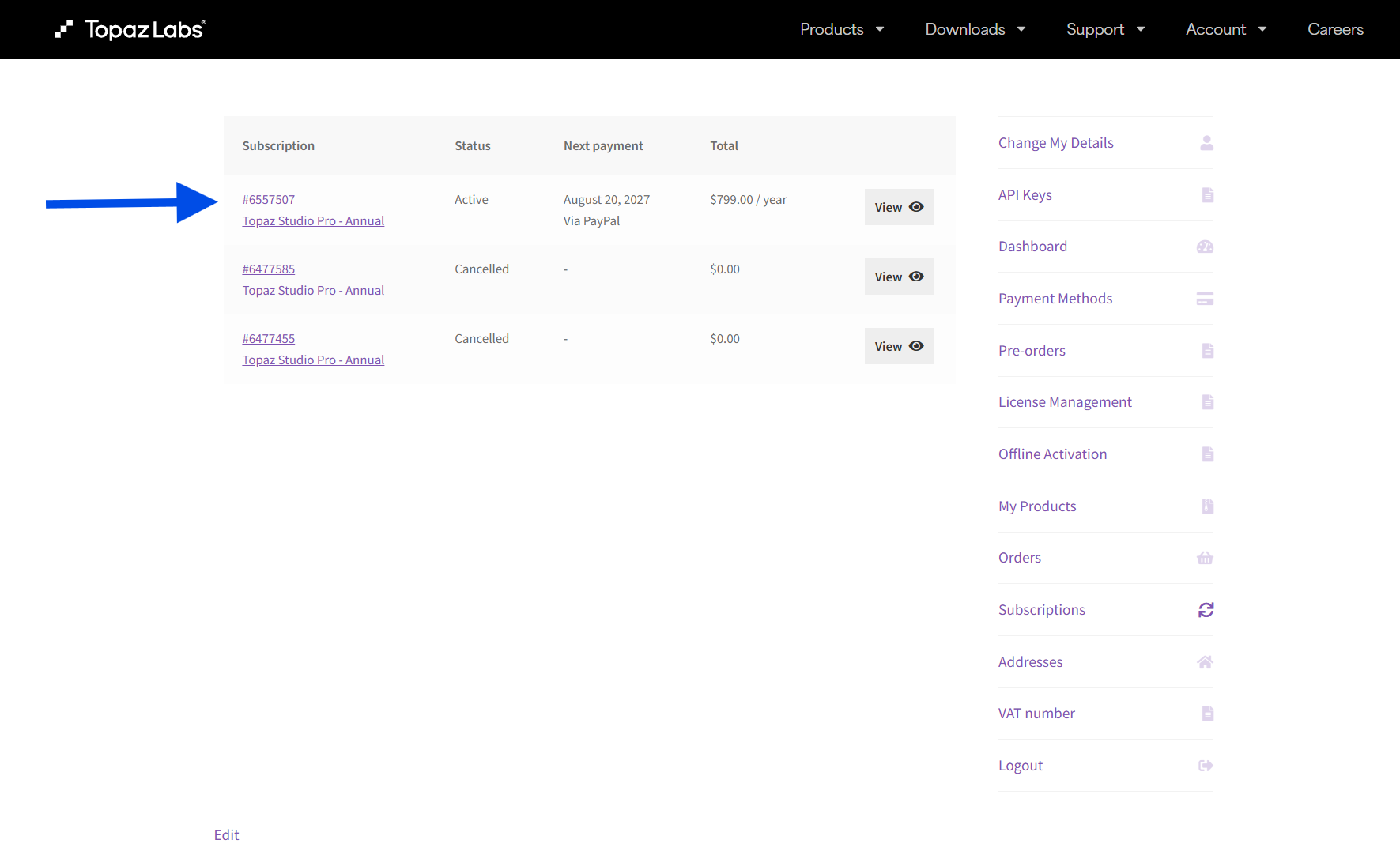This screenshot has width=1400, height=866.
Task: Open Topaz Studio Pro - Annual for #6477585
Action: tap(313, 291)
